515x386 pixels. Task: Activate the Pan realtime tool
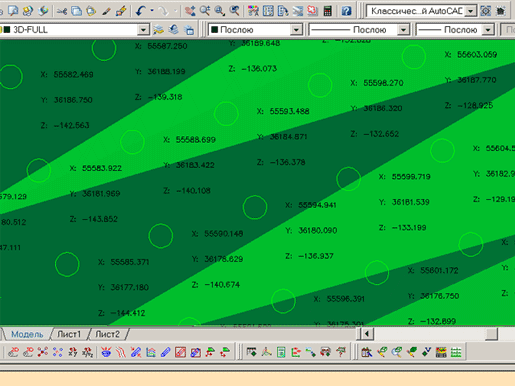[x=190, y=11]
